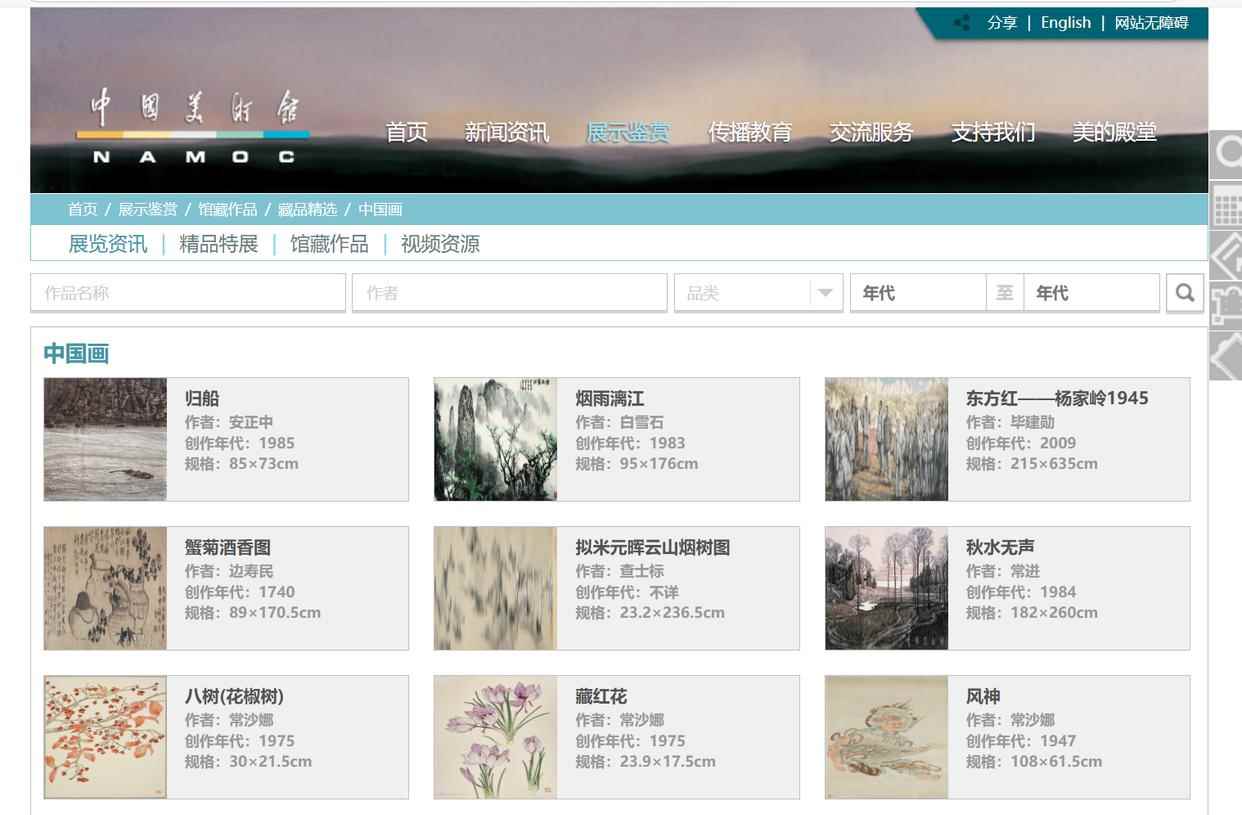Viewport: 1242px width, 815px height.
Task: Click the search magnifier button in filter bar
Action: 1185,293
